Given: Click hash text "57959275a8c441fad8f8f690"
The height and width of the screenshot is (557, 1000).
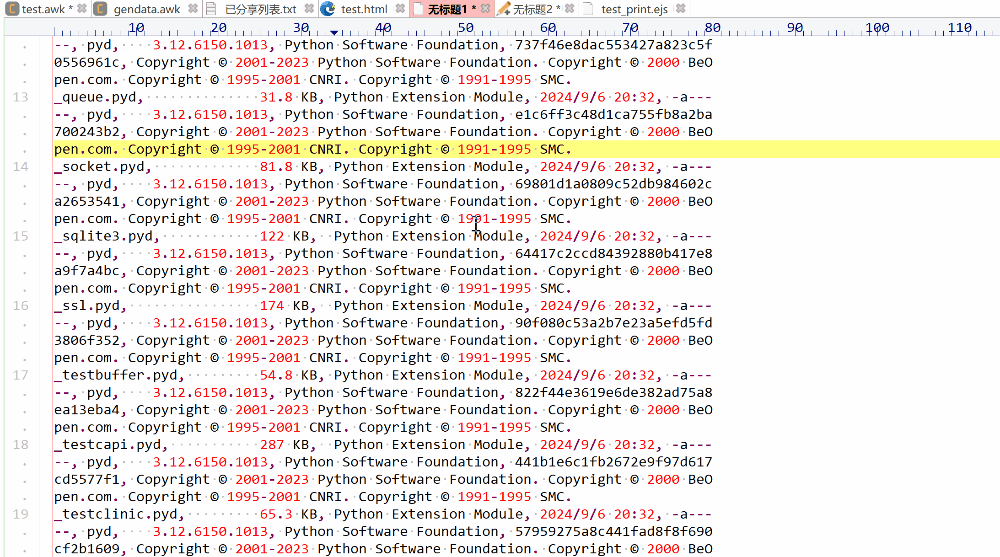Looking at the screenshot, I should (614, 531).
